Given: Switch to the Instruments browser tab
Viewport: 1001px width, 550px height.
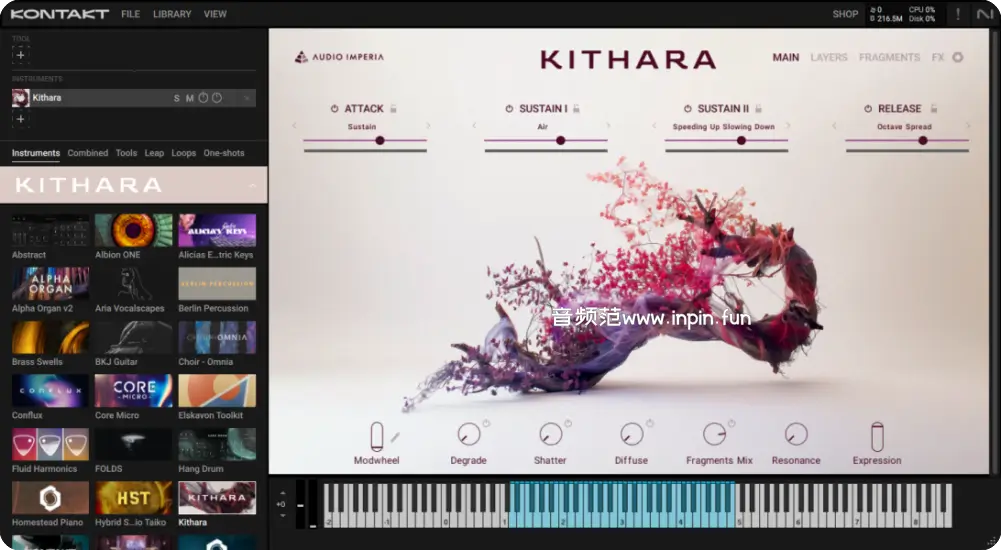Looking at the screenshot, I should [36, 153].
